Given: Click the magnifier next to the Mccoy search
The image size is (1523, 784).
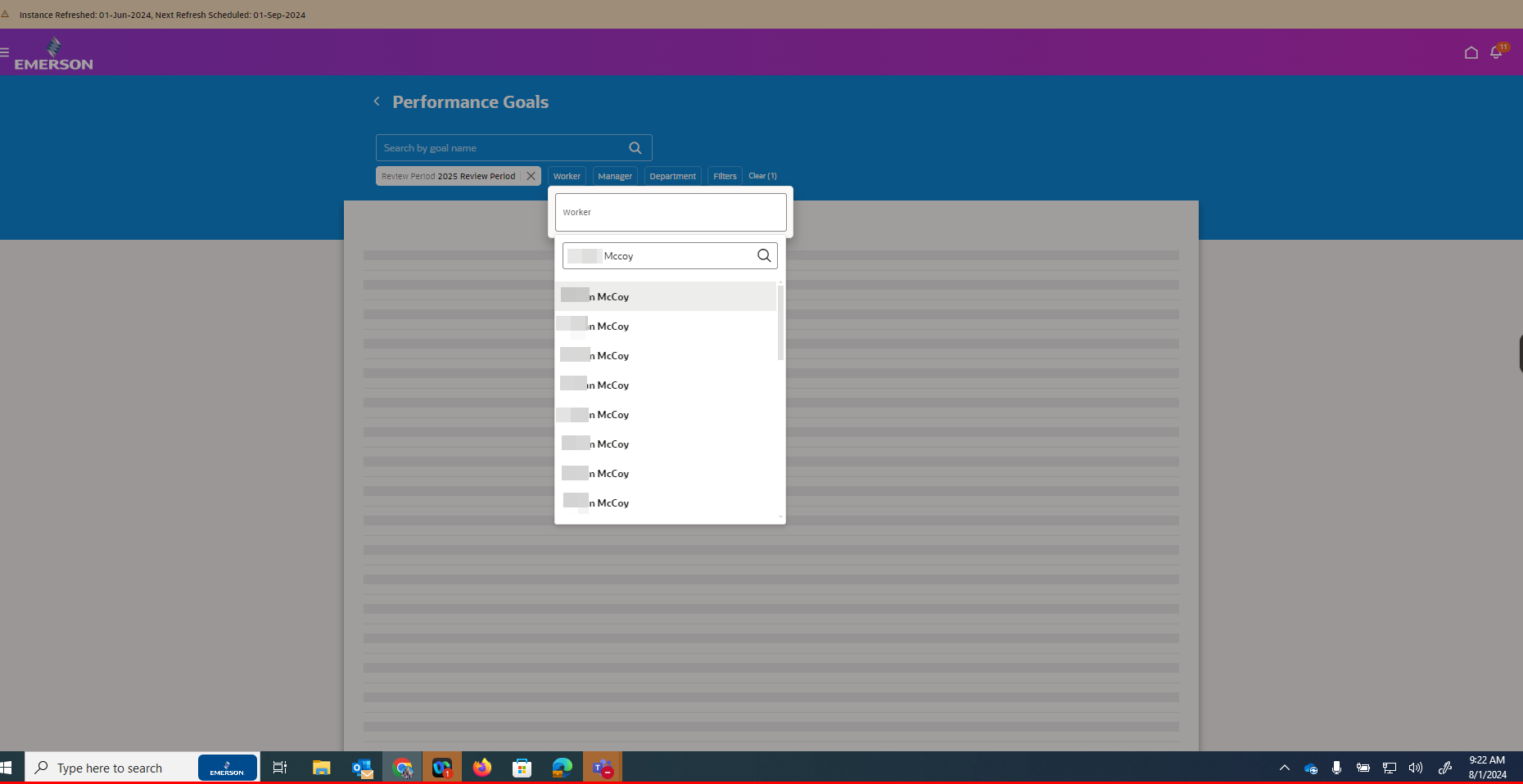Looking at the screenshot, I should click(x=763, y=255).
